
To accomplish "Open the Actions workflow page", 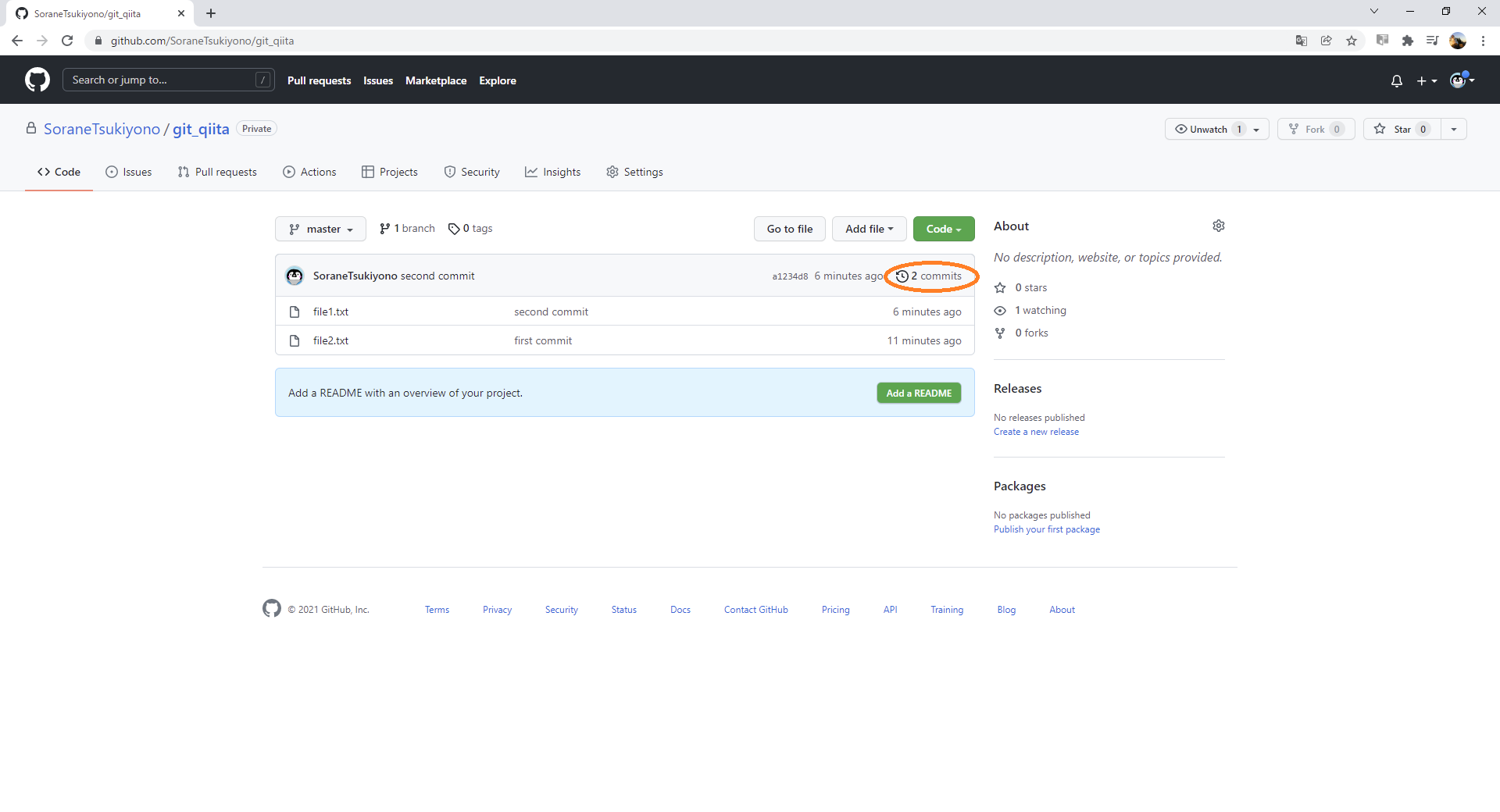I will (x=309, y=172).
